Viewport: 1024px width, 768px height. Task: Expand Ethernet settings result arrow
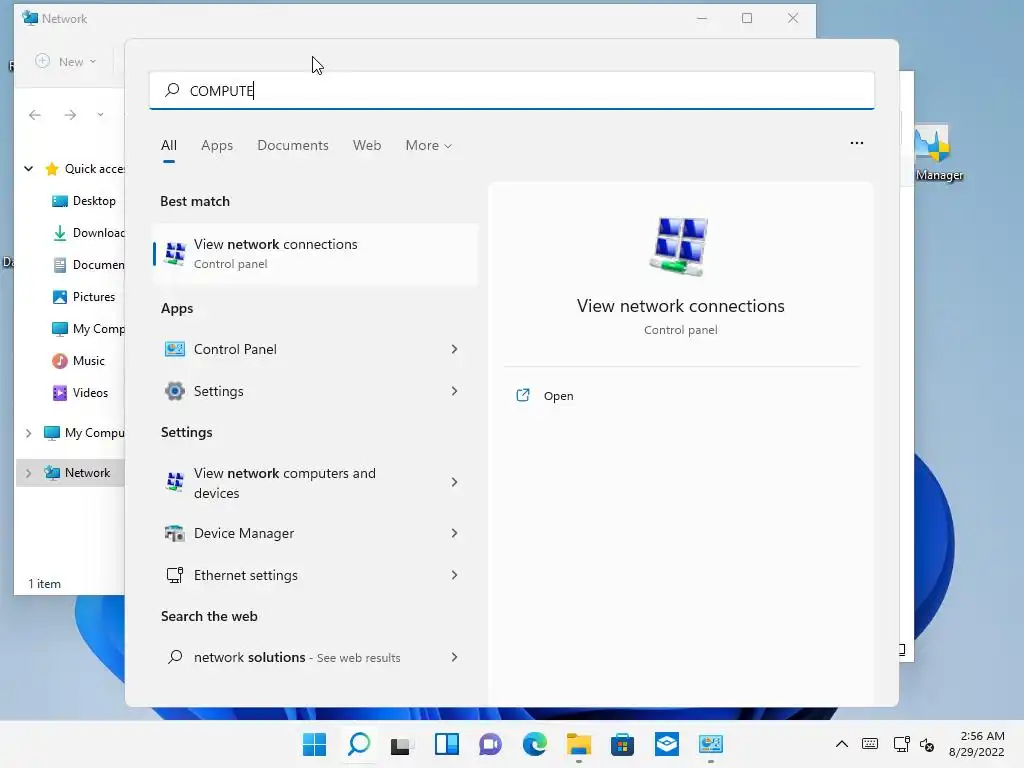point(455,575)
